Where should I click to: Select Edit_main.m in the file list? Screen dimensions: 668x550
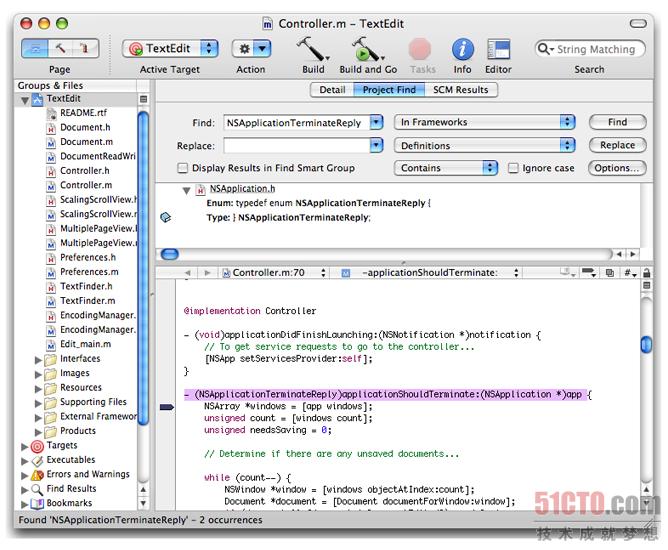(x=86, y=344)
